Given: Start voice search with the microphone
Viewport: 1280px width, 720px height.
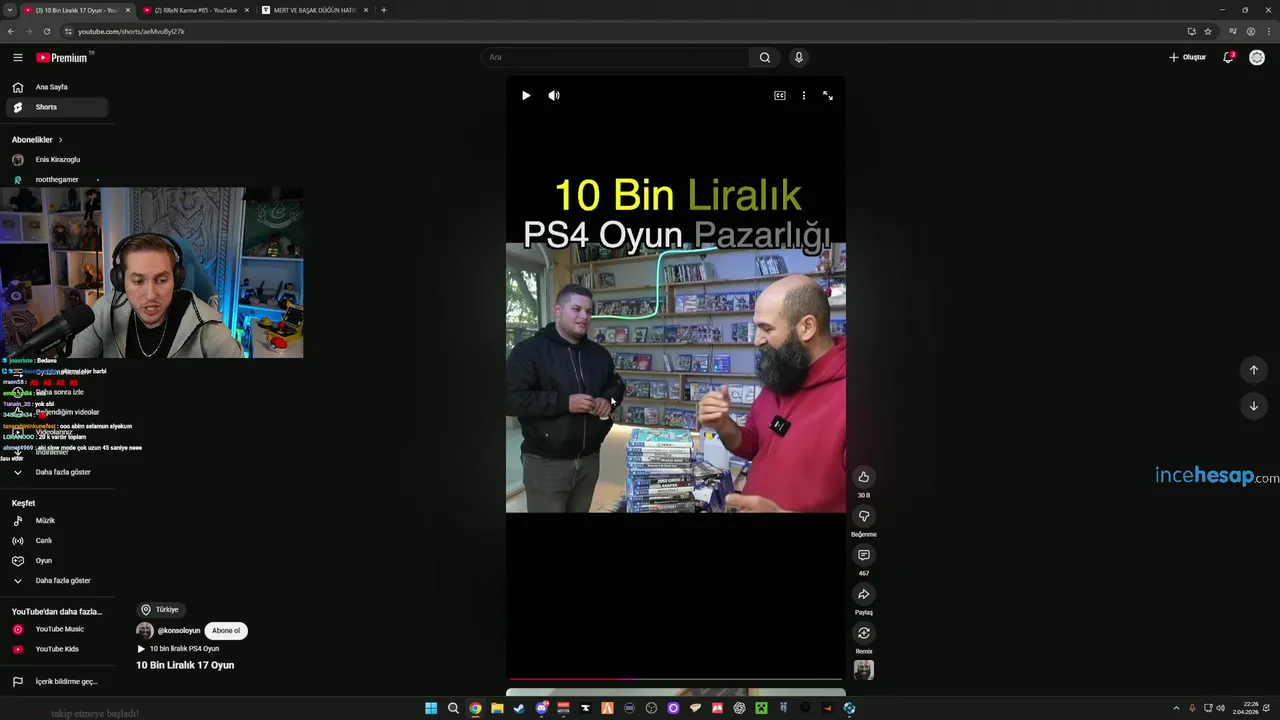Looking at the screenshot, I should tap(798, 57).
